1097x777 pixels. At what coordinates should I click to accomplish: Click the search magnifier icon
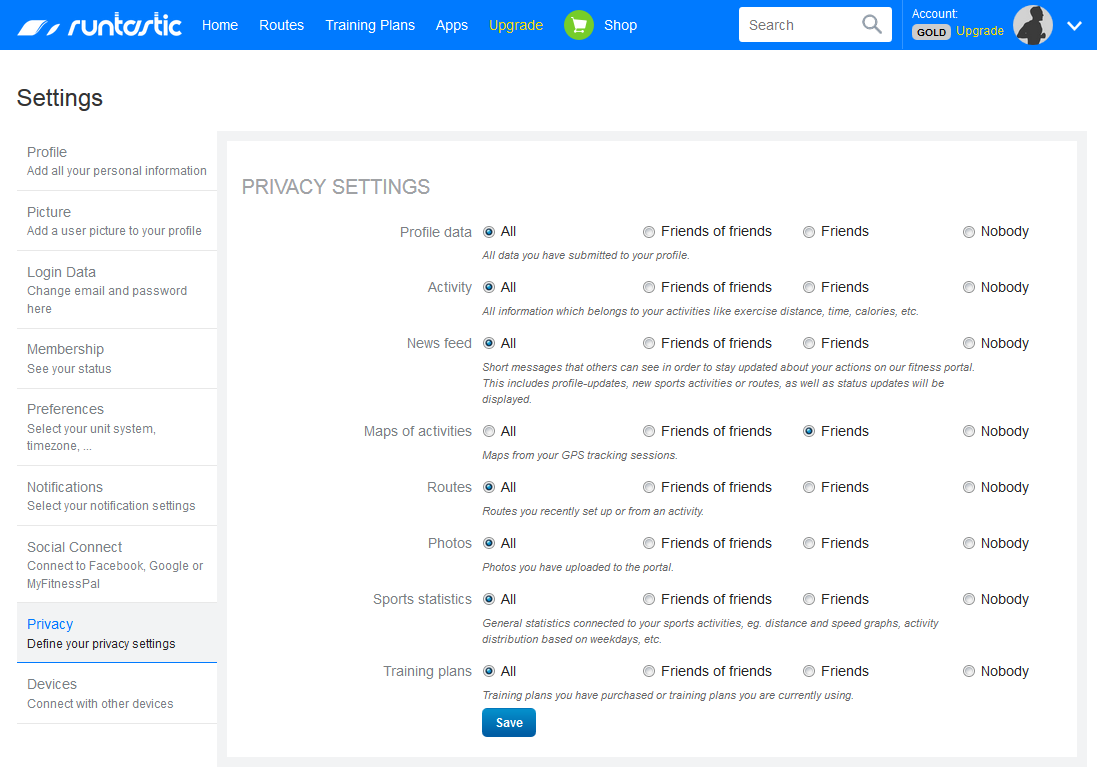coord(872,24)
